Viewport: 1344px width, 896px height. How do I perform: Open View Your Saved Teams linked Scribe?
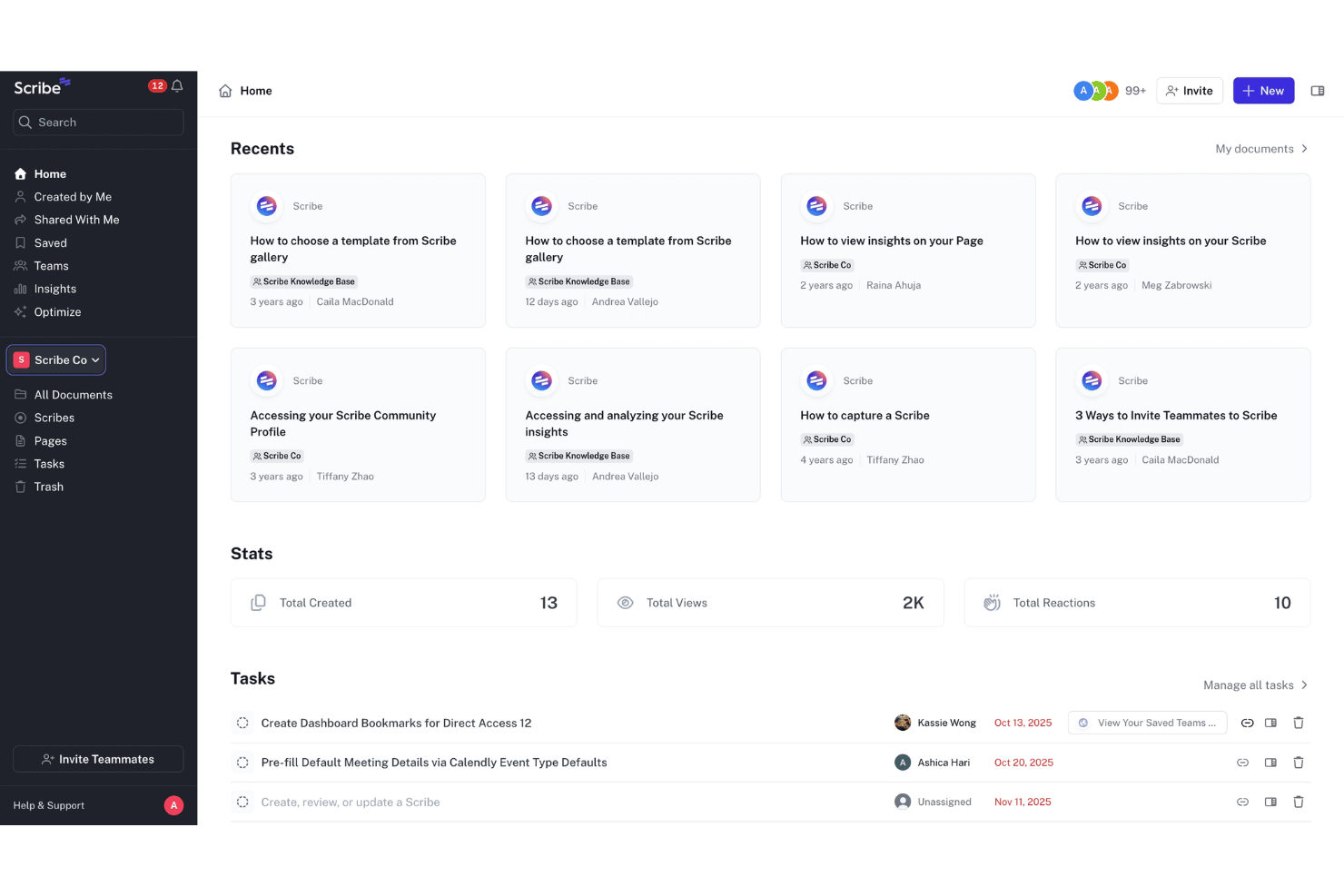(1148, 723)
